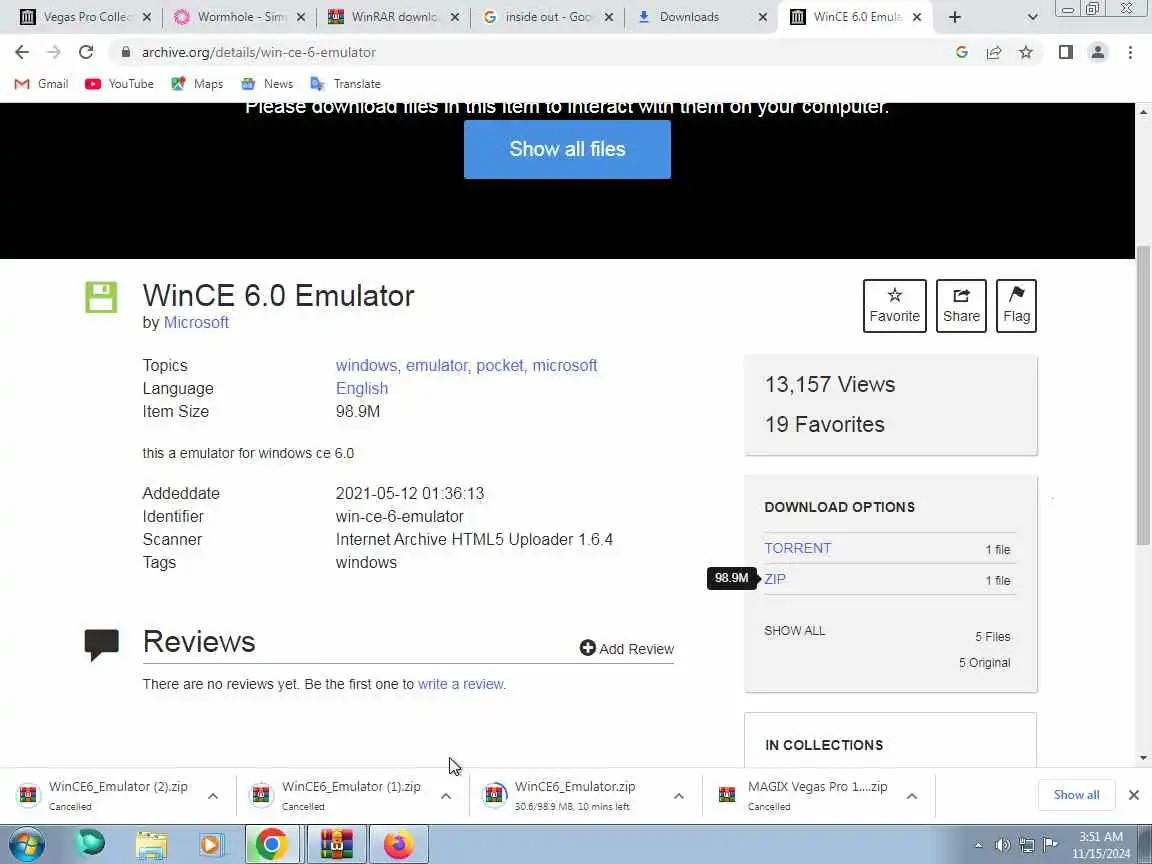Click the page vertical scrollbar thumb
The image size is (1152, 864).
point(1142,395)
